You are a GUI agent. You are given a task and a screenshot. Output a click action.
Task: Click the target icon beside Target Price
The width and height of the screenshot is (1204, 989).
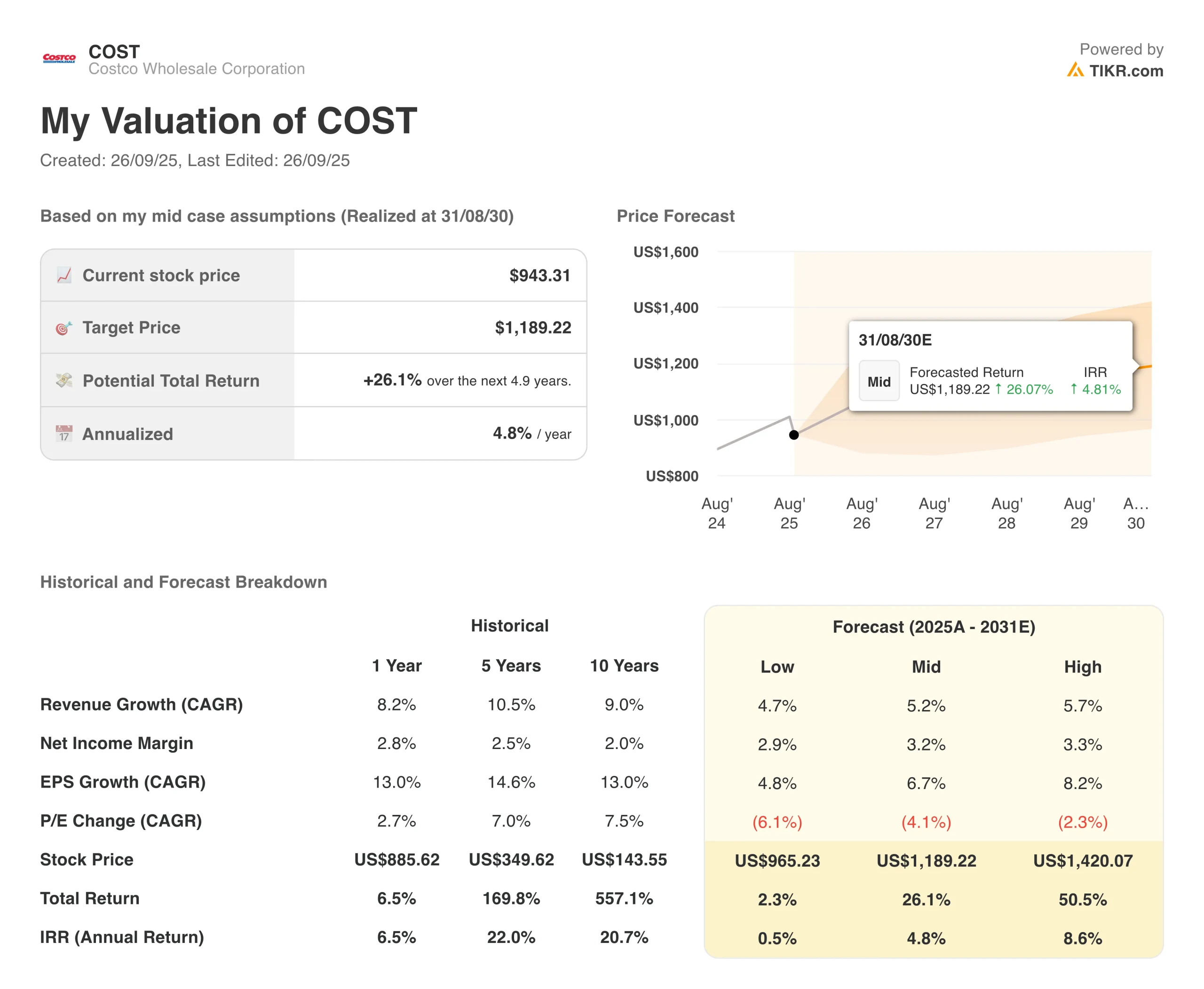click(x=64, y=327)
